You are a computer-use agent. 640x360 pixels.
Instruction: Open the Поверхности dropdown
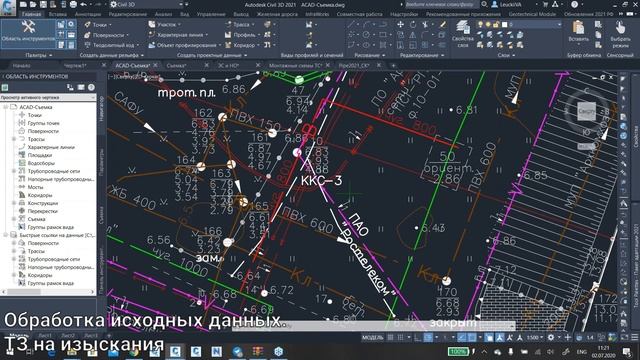point(106,35)
